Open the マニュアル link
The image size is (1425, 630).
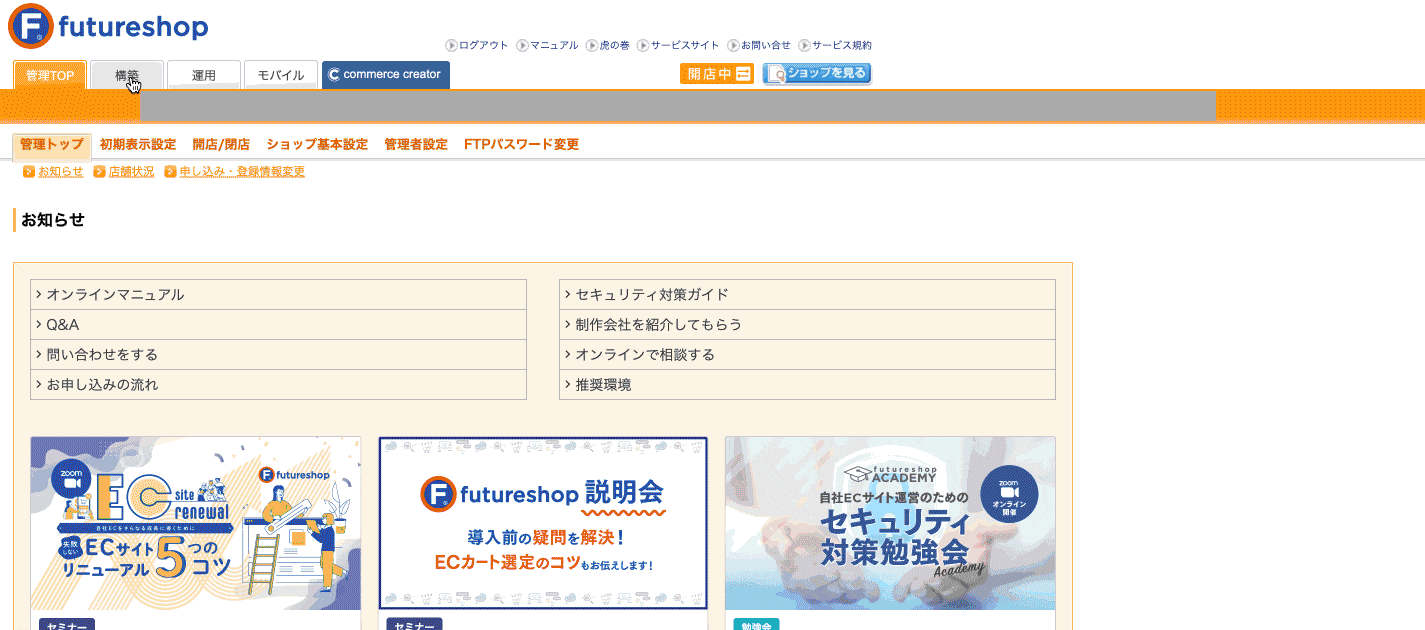pyautogui.click(x=554, y=45)
